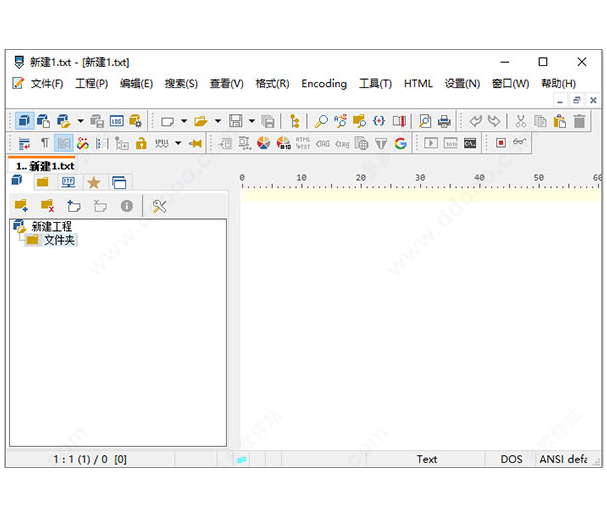Click the black console command icon
Viewport: 607px width, 513px height.
pyautogui.click(x=470, y=143)
